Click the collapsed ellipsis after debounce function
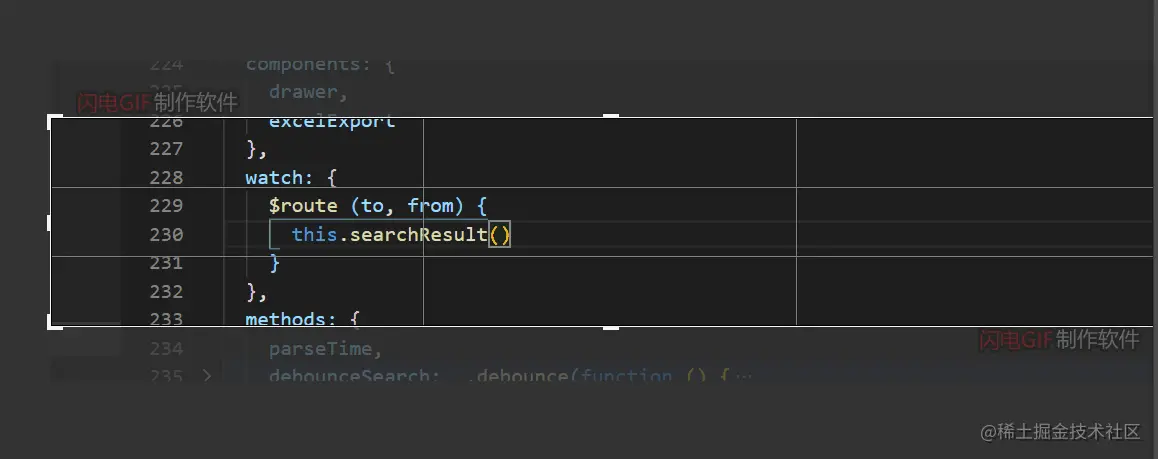 click(744, 377)
